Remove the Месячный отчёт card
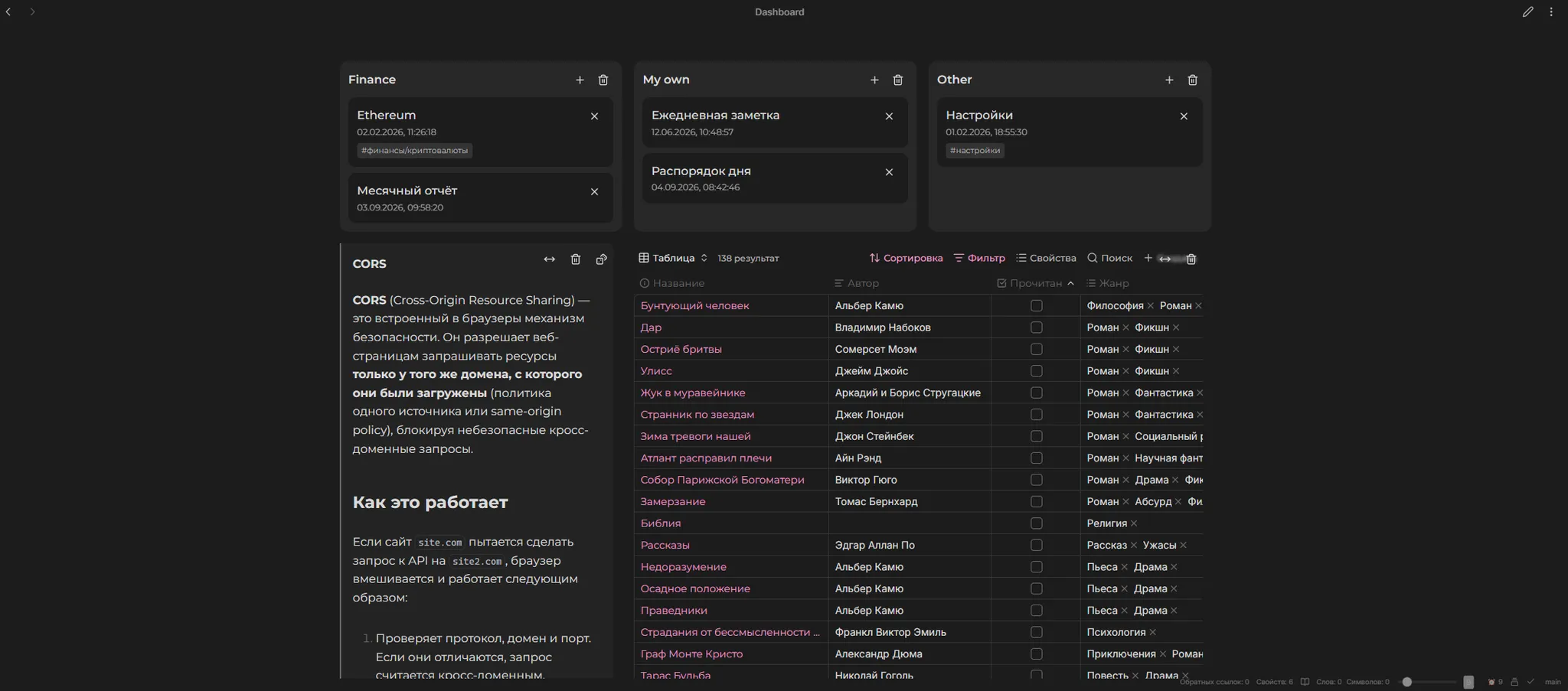This screenshot has height=691, width=1568. 594,192
